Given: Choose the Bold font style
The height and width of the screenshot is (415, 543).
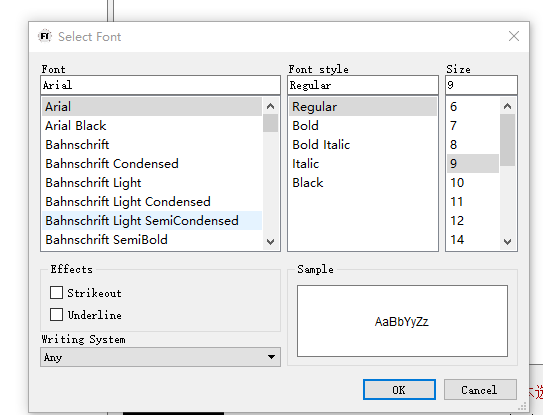Looking at the screenshot, I should (x=363, y=126).
